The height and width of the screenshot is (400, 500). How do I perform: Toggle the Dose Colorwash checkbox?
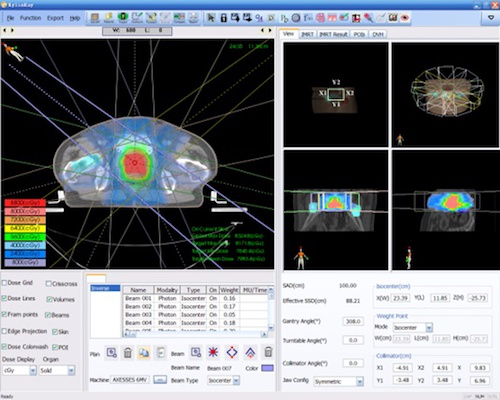tap(4, 347)
